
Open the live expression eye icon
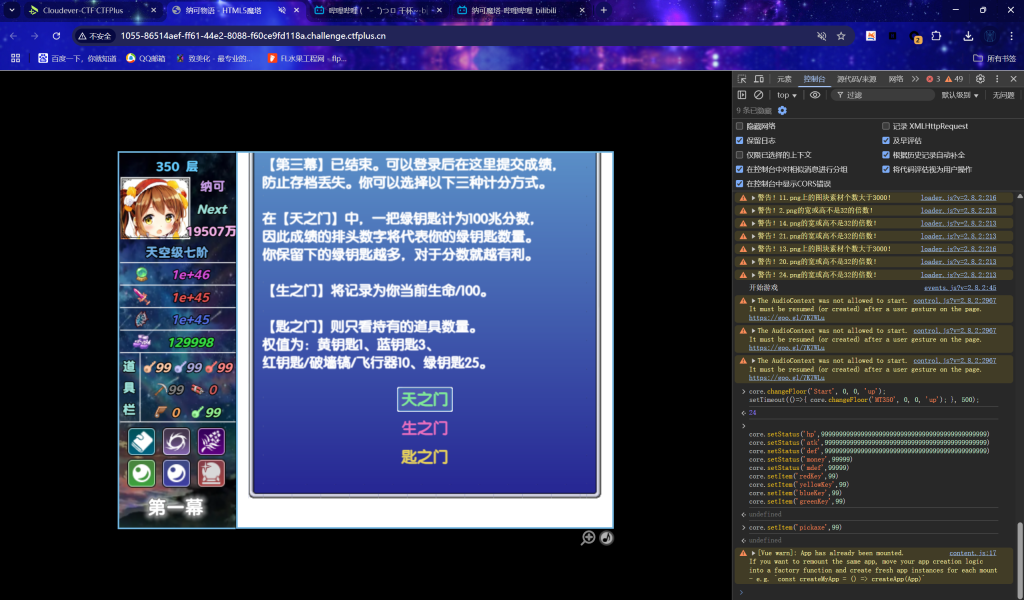[815, 95]
